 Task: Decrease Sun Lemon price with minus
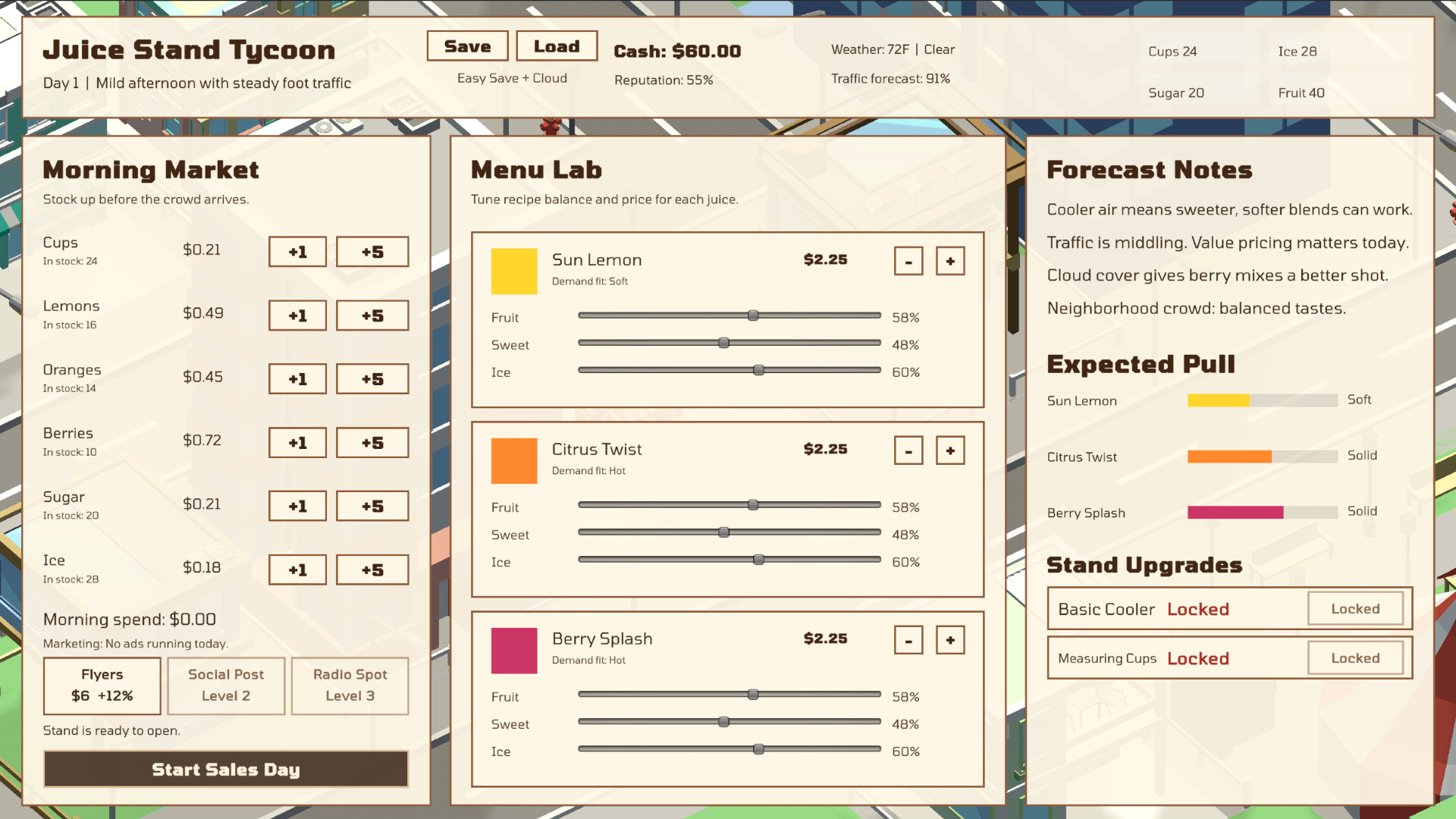[908, 262]
